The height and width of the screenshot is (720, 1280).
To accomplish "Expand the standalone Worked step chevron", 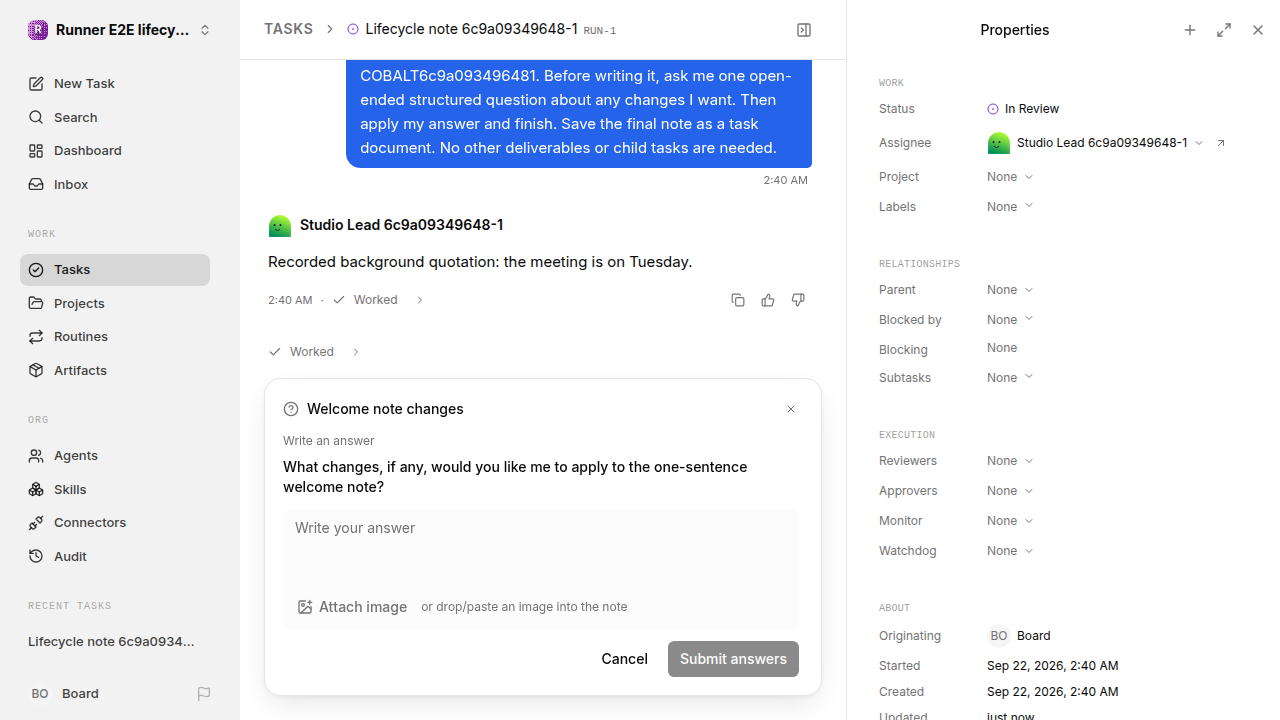I will [355, 352].
